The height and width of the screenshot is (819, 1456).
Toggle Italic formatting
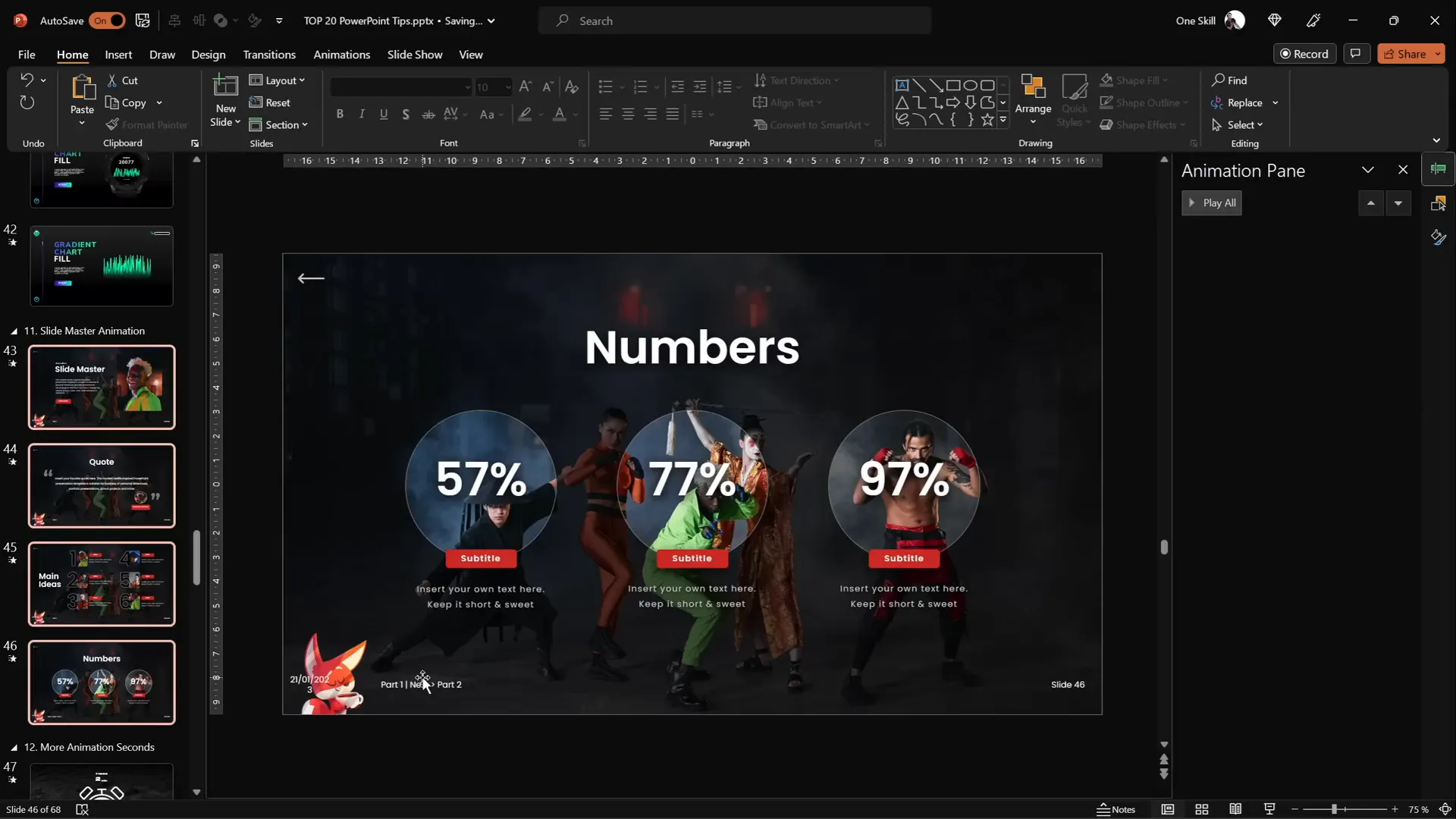[362, 115]
